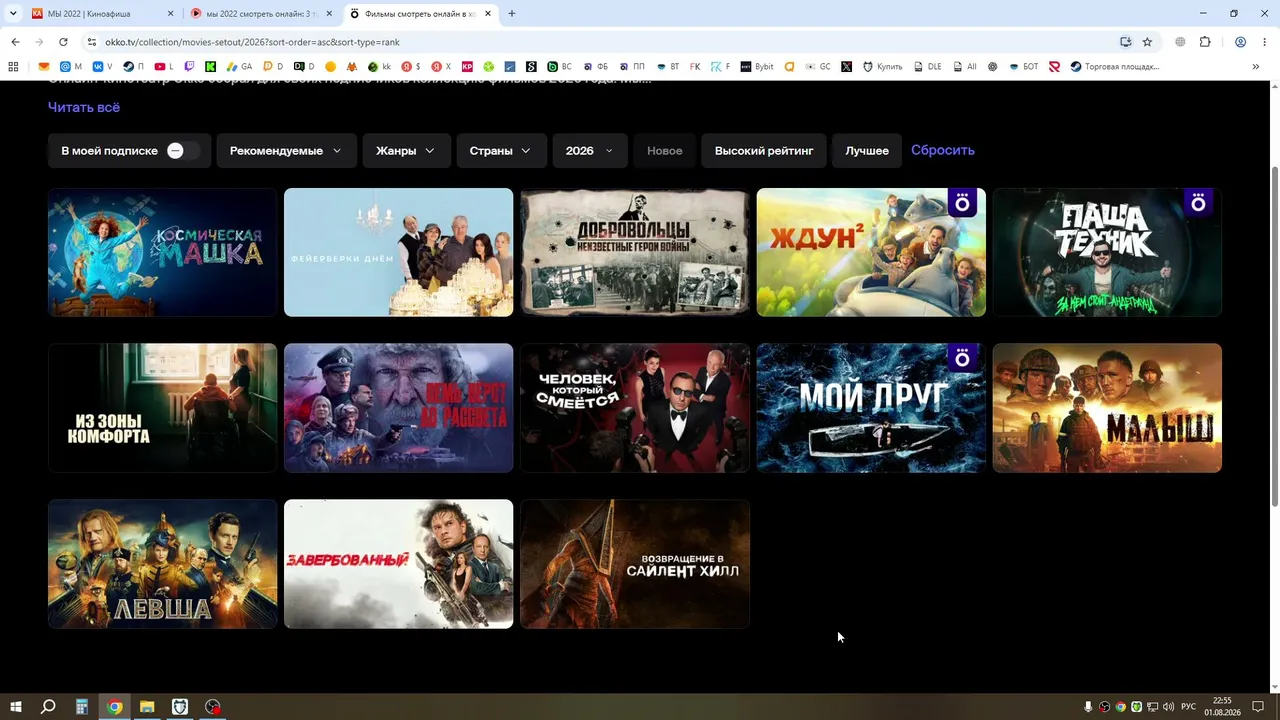Click the 'Читать всё' link

84,107
